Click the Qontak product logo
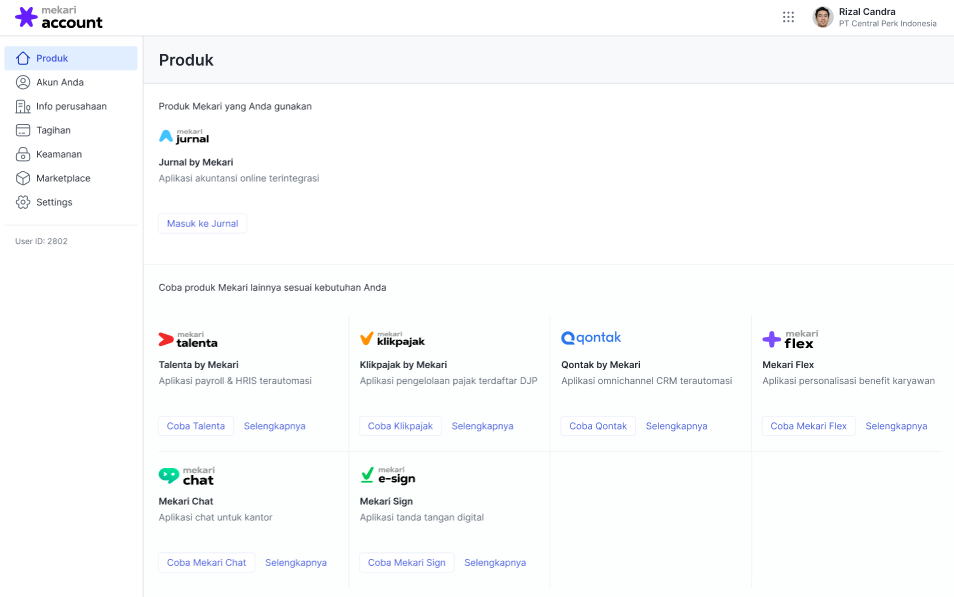 [x=591, y=338]
